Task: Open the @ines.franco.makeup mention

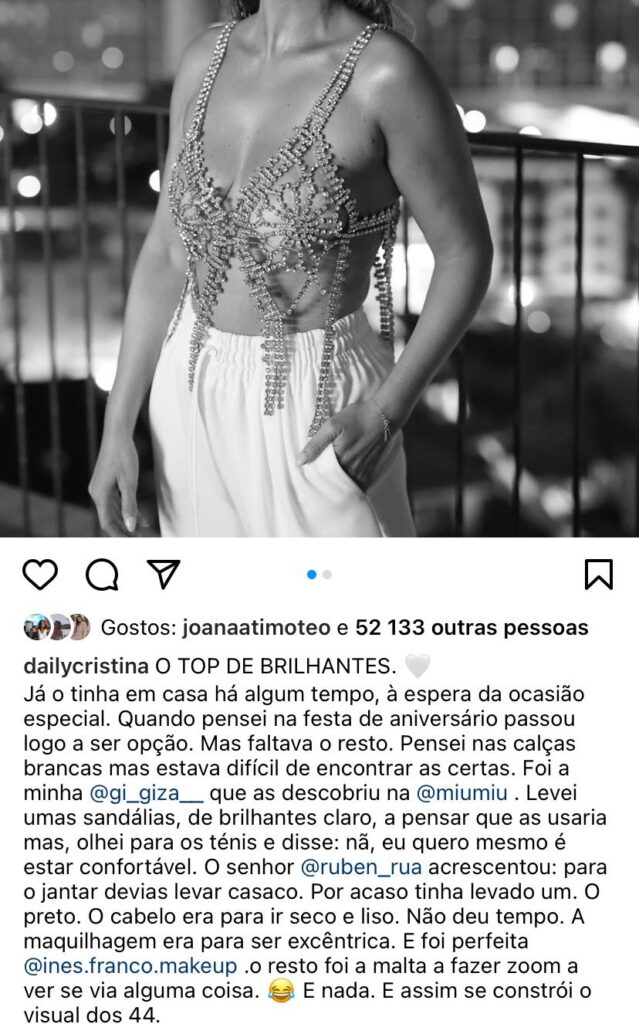Action: [x=130, y=966]
